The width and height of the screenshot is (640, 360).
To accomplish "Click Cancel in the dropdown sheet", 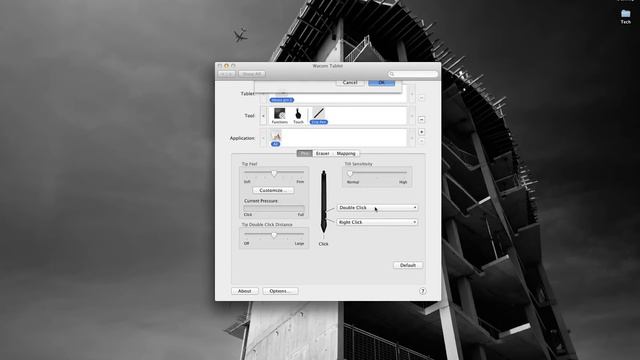I will 350,82.
